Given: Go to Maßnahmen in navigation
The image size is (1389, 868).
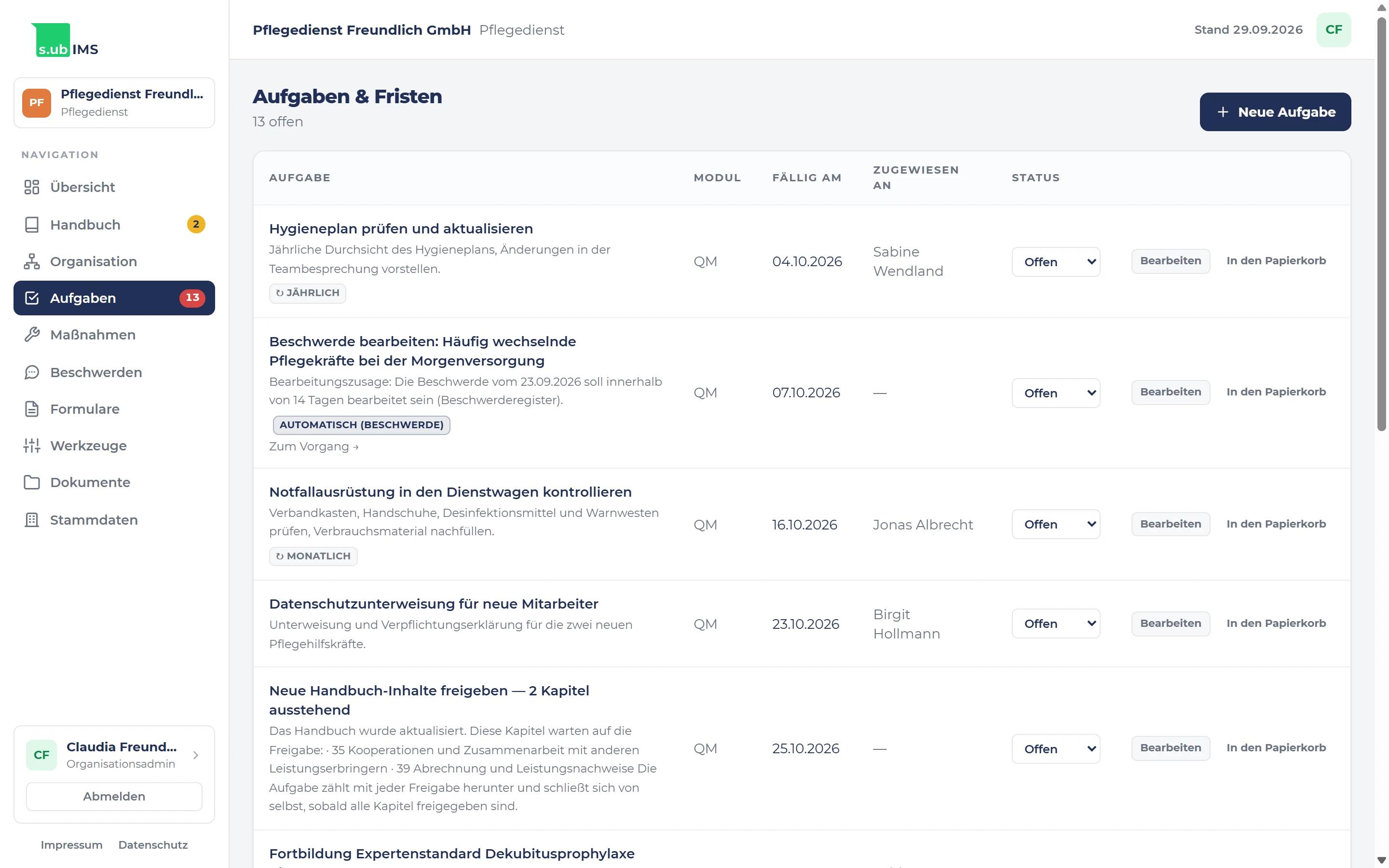Looking at the screenshot, I should [114, 335].
